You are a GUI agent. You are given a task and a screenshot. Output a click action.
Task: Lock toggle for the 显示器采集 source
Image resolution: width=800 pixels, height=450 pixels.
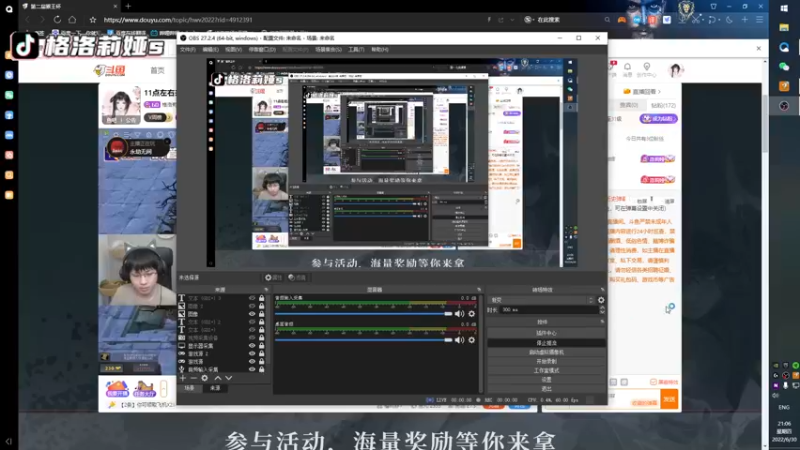[x=262, y=345]
